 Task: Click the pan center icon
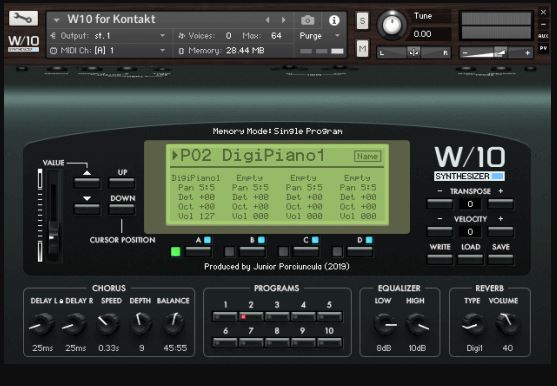coord(414,53)
